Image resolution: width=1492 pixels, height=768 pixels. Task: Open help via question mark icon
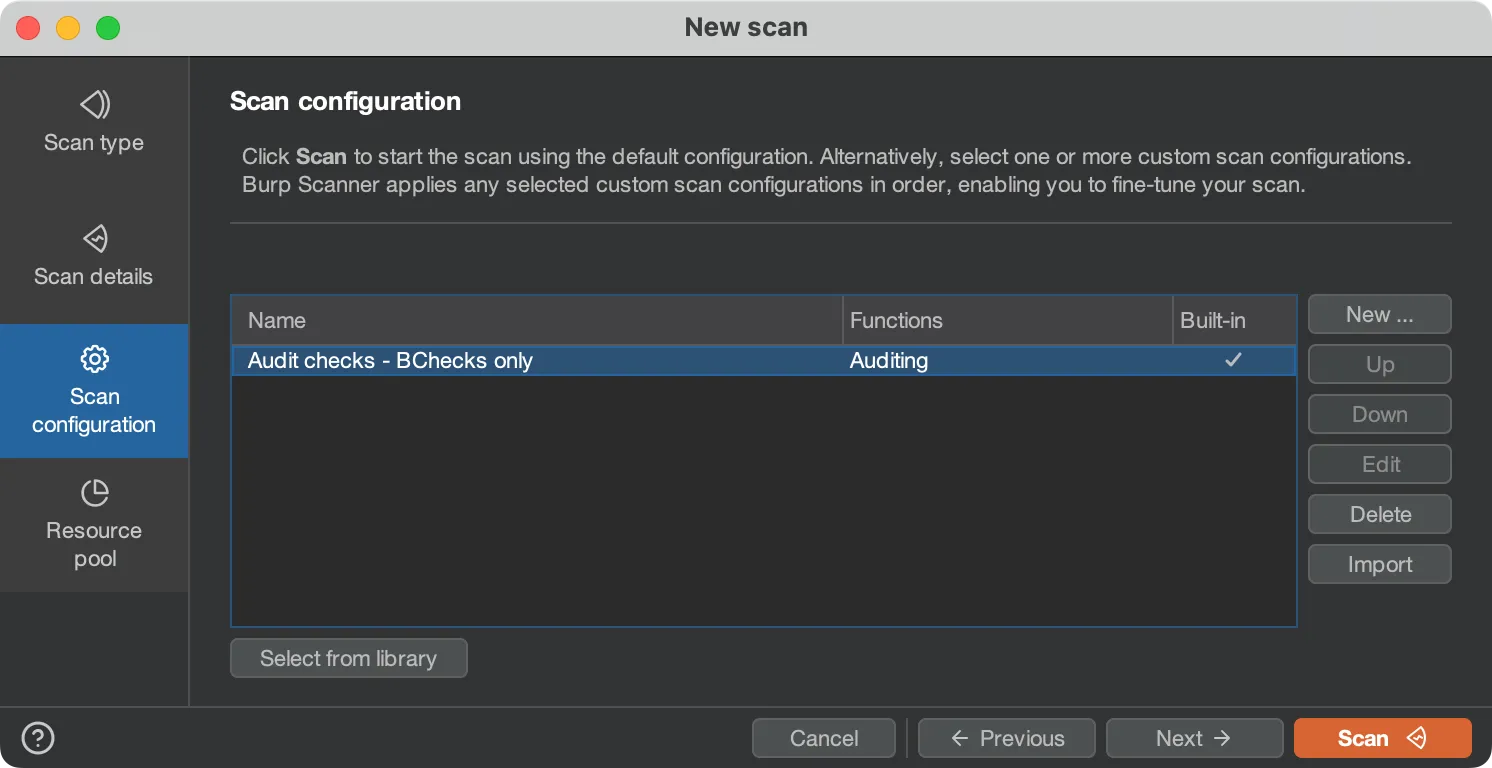click(x=38, y=738)
